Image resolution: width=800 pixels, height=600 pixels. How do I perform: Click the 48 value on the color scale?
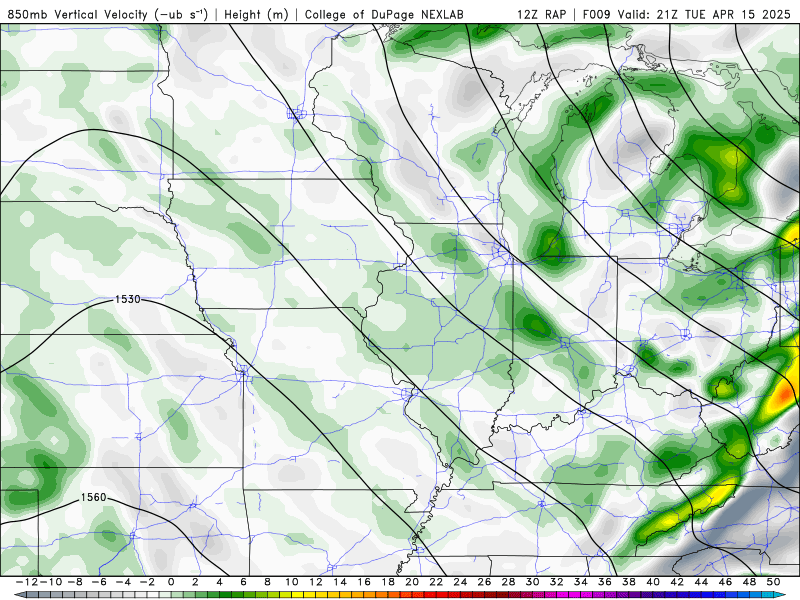[x=749, y=582]
